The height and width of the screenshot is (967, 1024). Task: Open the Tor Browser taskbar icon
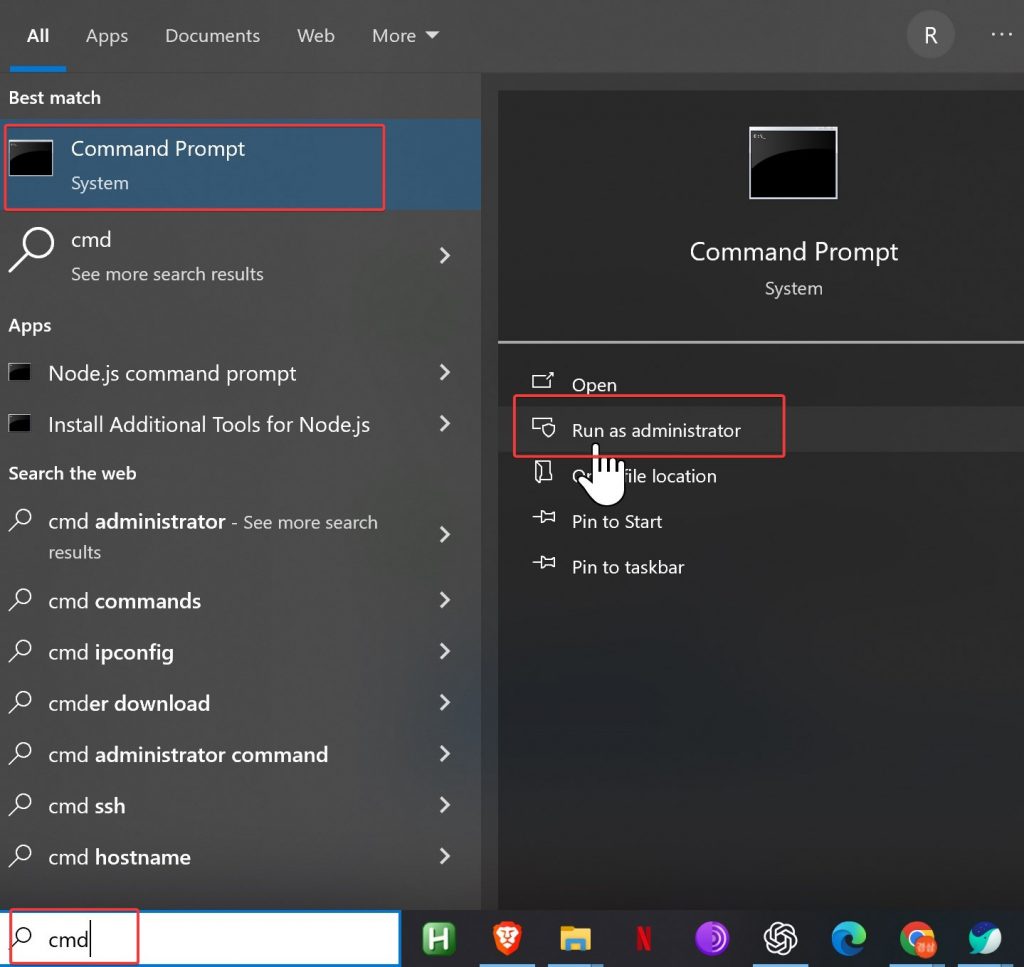711,938
